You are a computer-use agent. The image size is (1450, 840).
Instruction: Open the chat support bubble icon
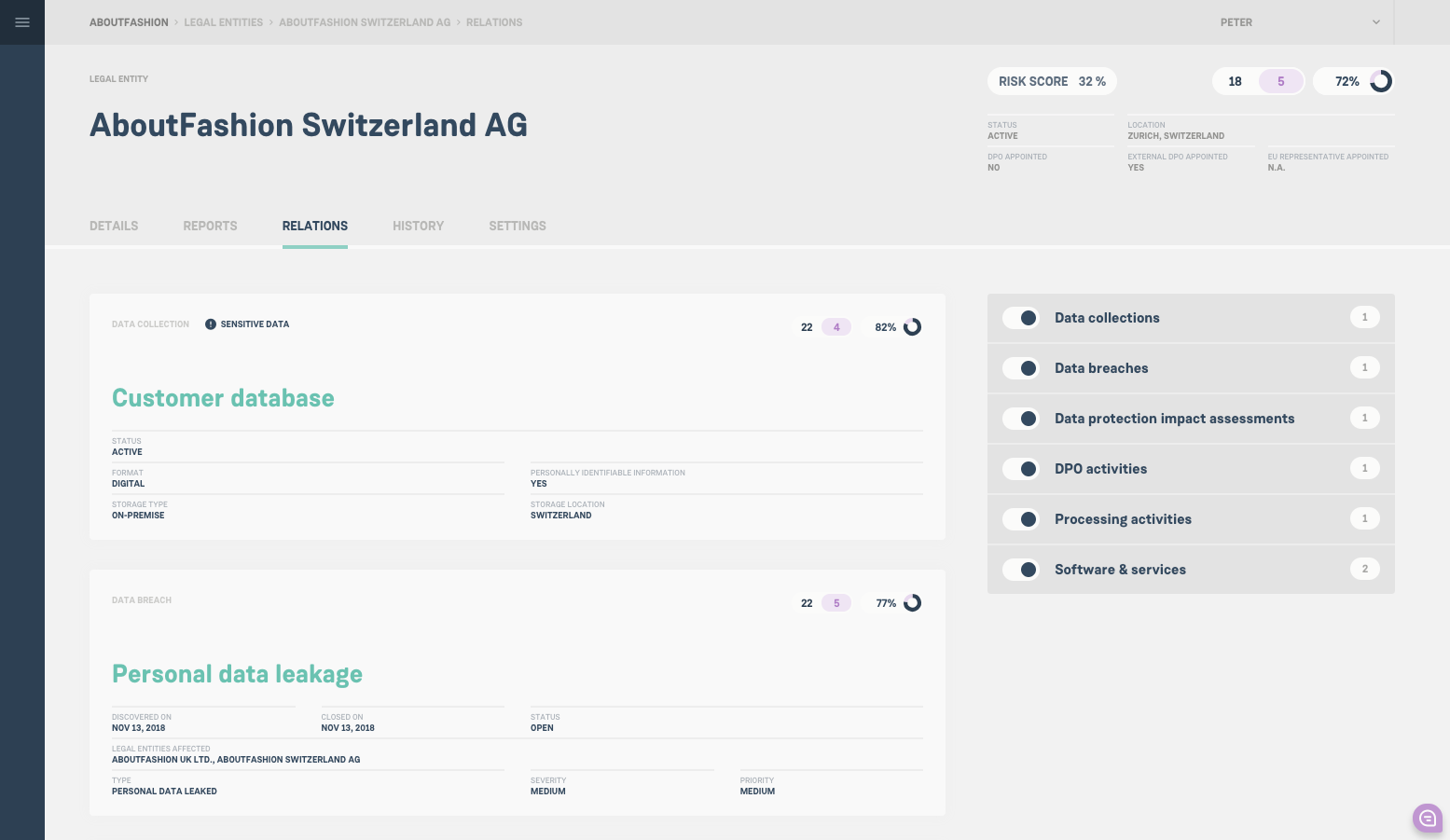[x=1428, y=819]
